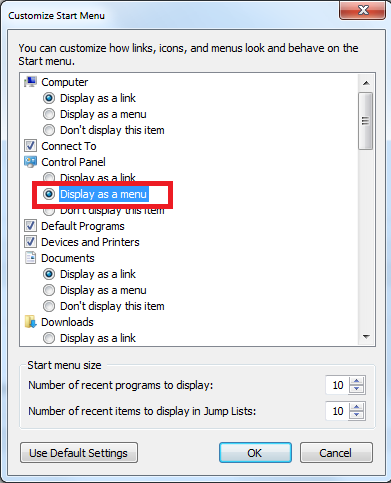The image size is (391, 483).
Task: Select Computer 'Display as a menu' radio
Action: coord(49,114)
